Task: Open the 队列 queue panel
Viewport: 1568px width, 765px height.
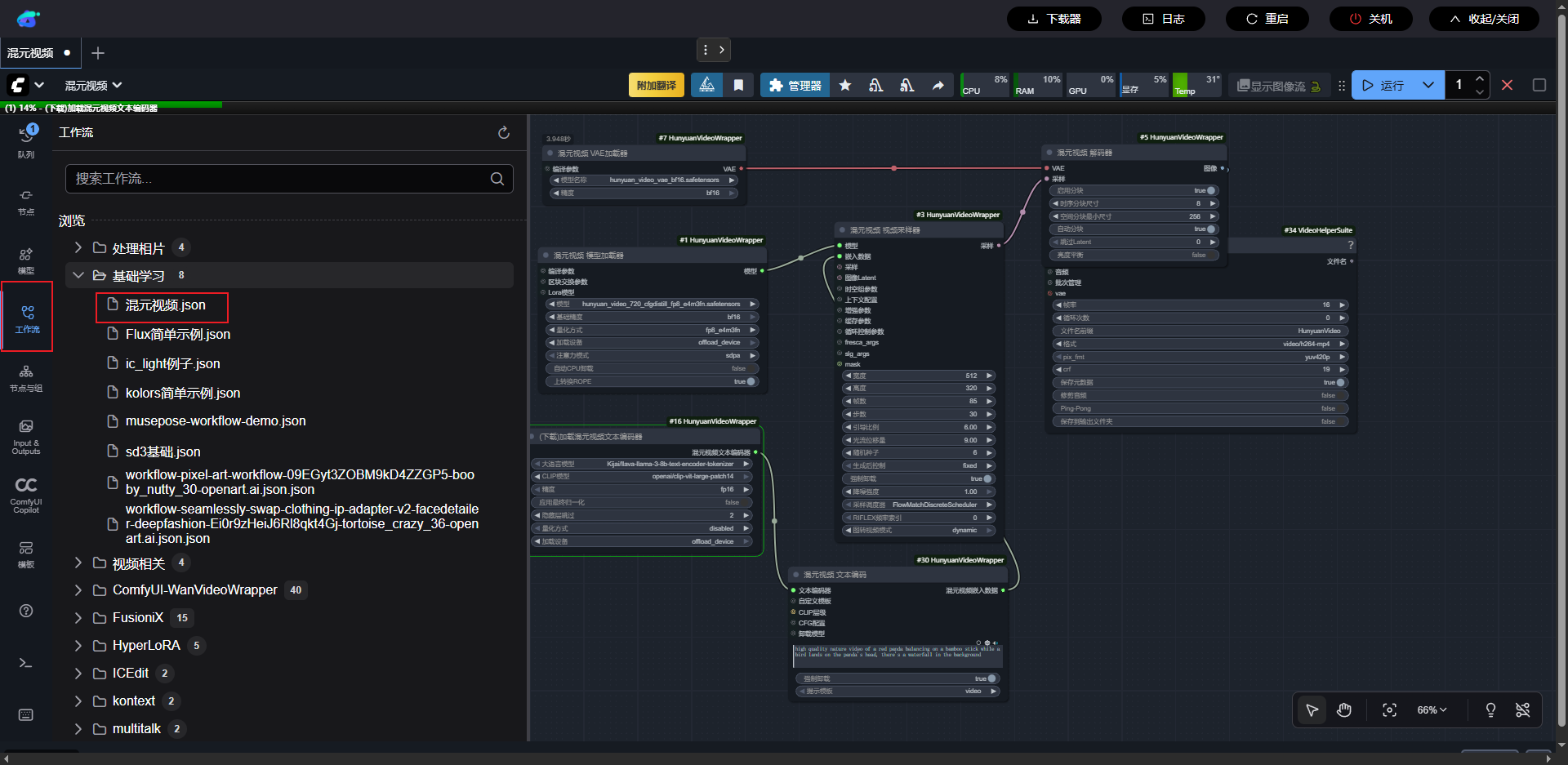Action: click(x=26, y=140)
